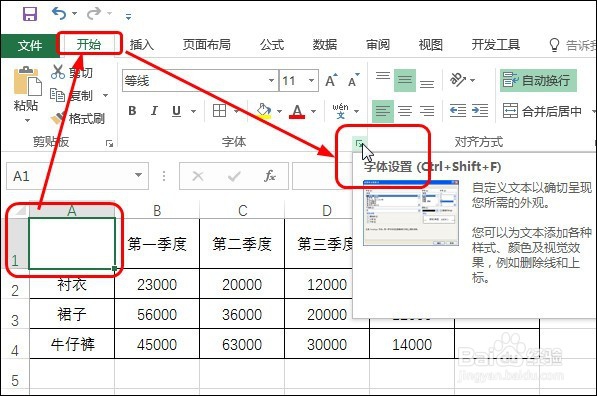Open the 开发工具 ribbon tab
The image size is (597, 396).
coord(496,45)
